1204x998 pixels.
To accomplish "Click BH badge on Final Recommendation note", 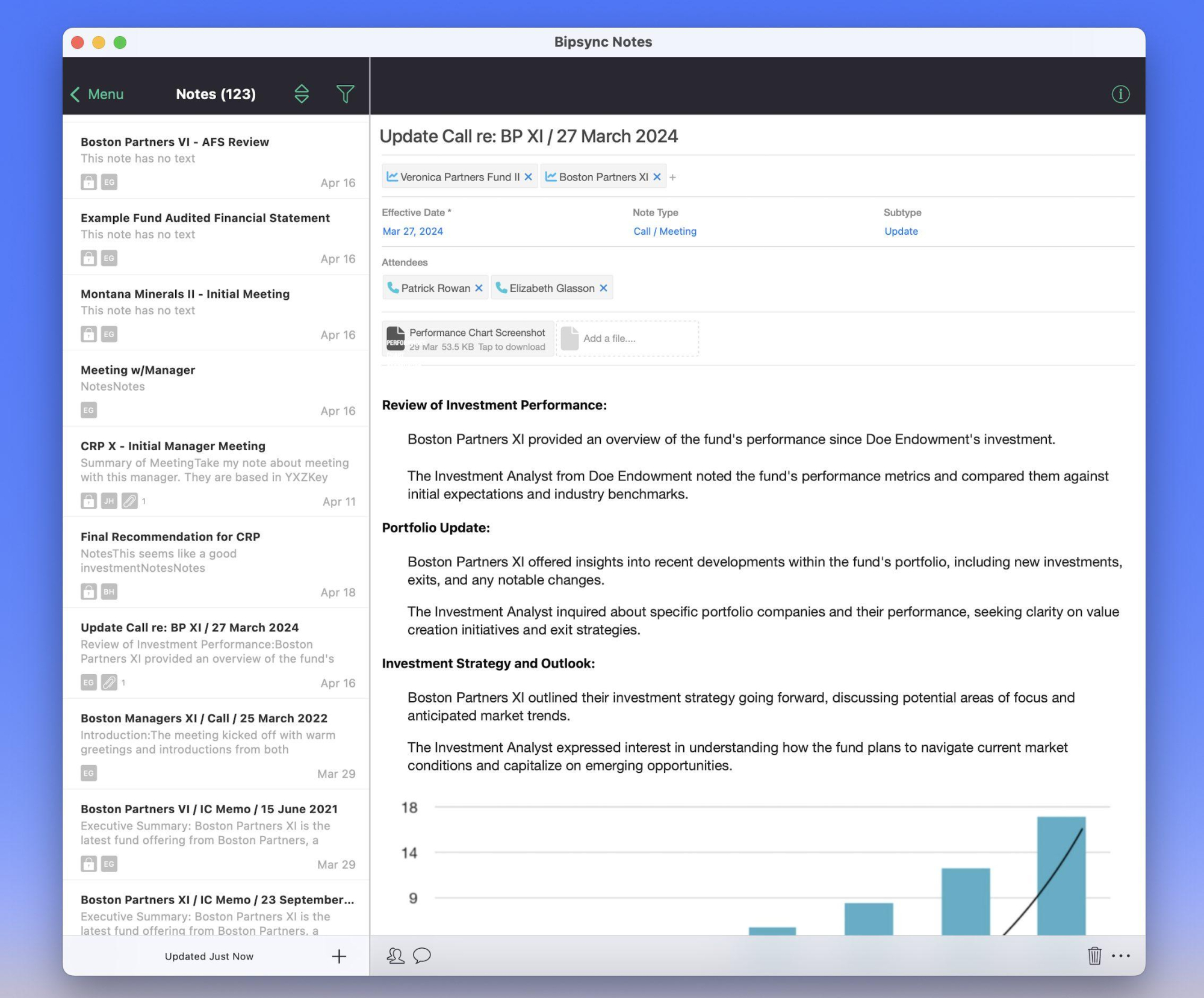I will tap(109, 592).
